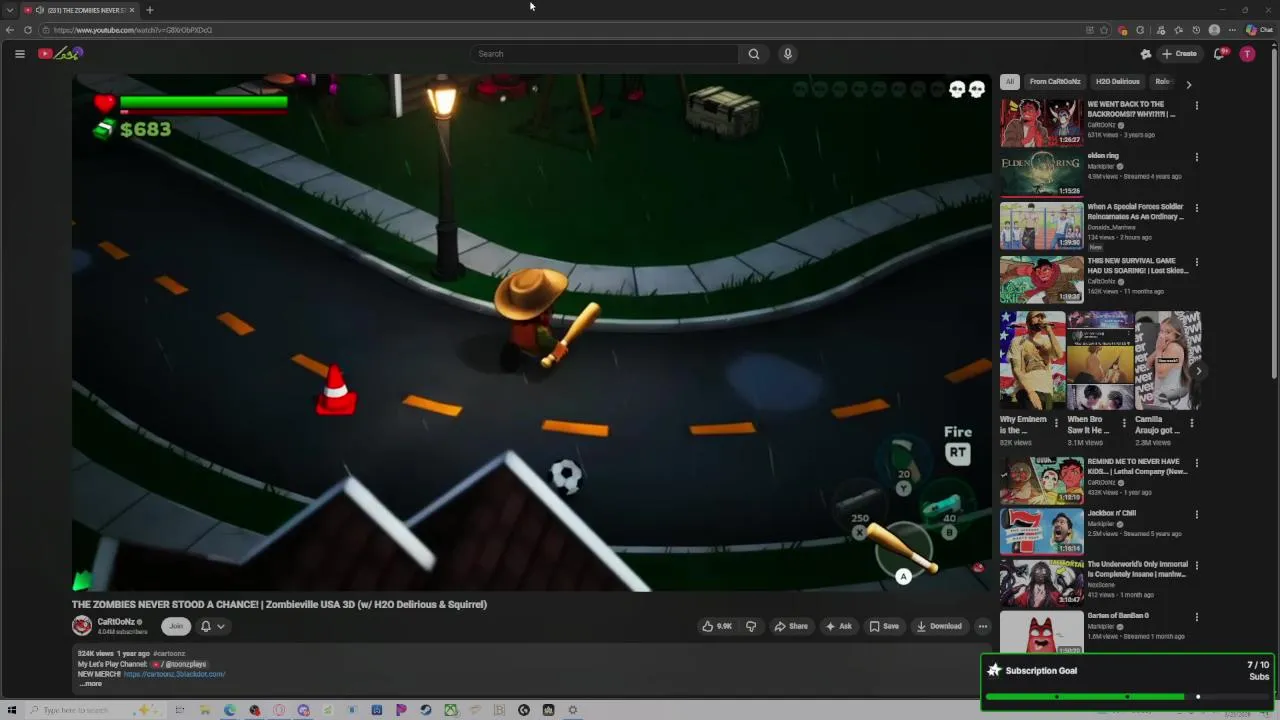Save the video to a playlist
This screenshot has height=720, width=1280.
click(x=884, y=626)
